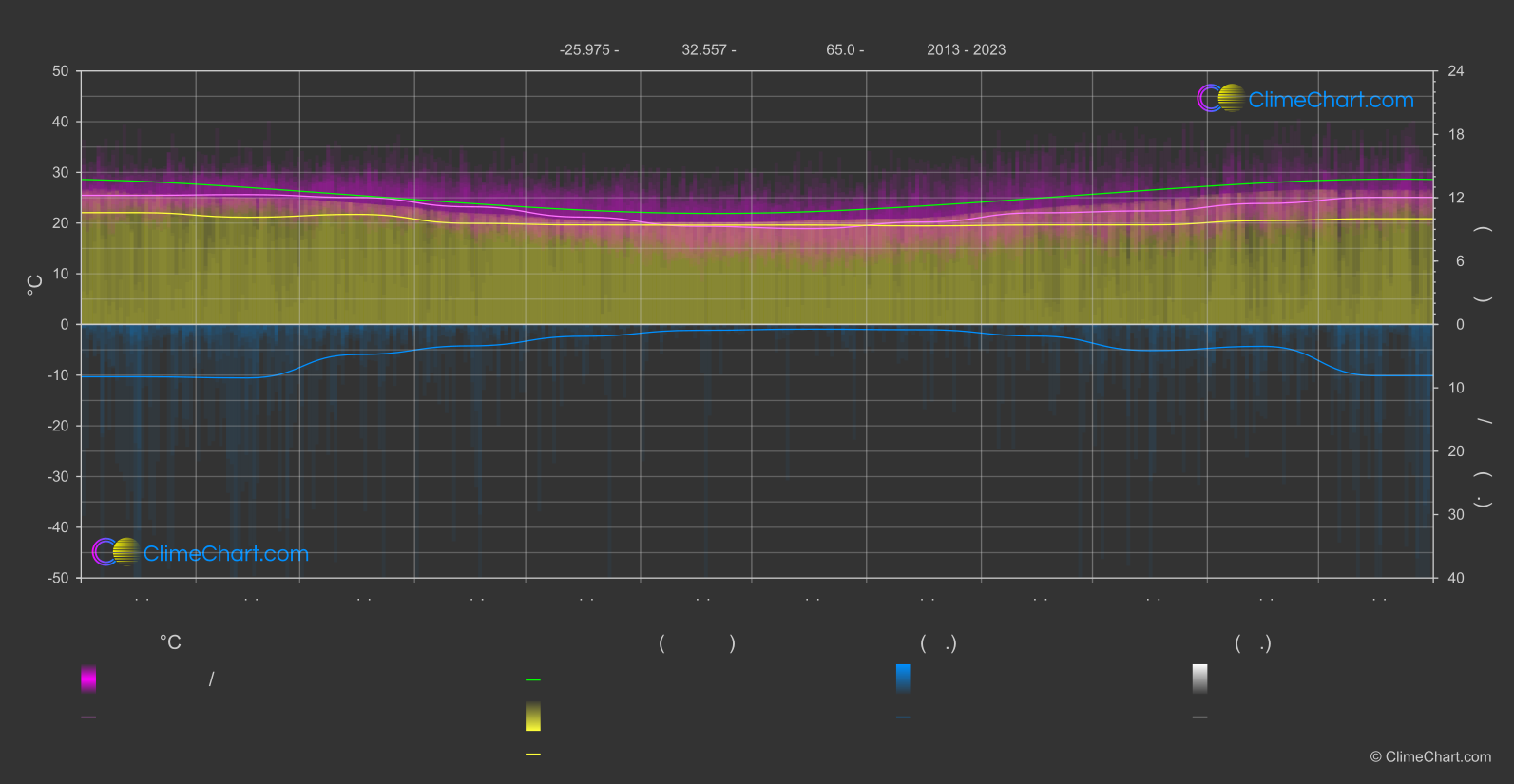Image resolution: width=1514 pixels, height=784 pixels.
Task: Click the ClimeChart.com logo in chart's upper corner
Action: 1305,99
